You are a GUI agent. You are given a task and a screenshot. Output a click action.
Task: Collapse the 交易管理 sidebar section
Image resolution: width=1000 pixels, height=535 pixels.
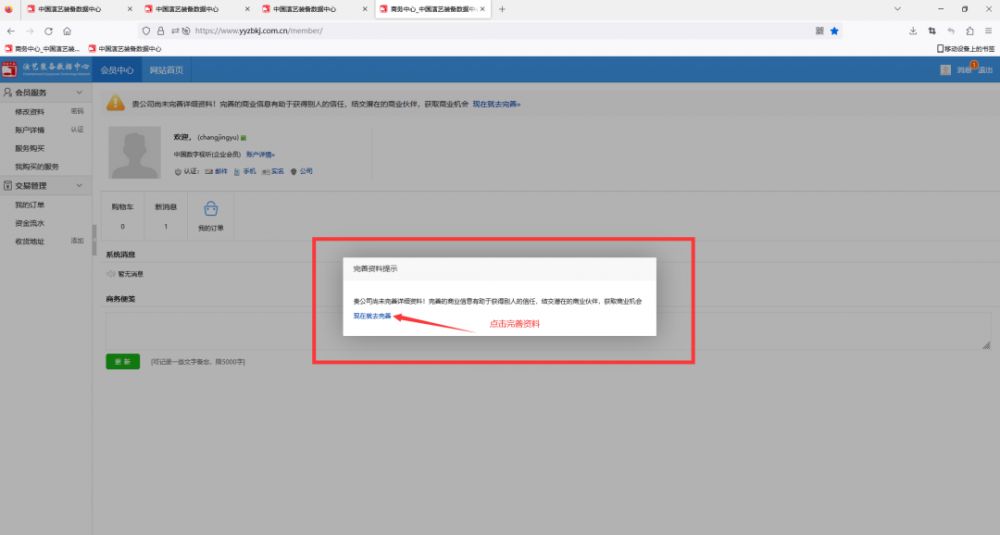80,186
